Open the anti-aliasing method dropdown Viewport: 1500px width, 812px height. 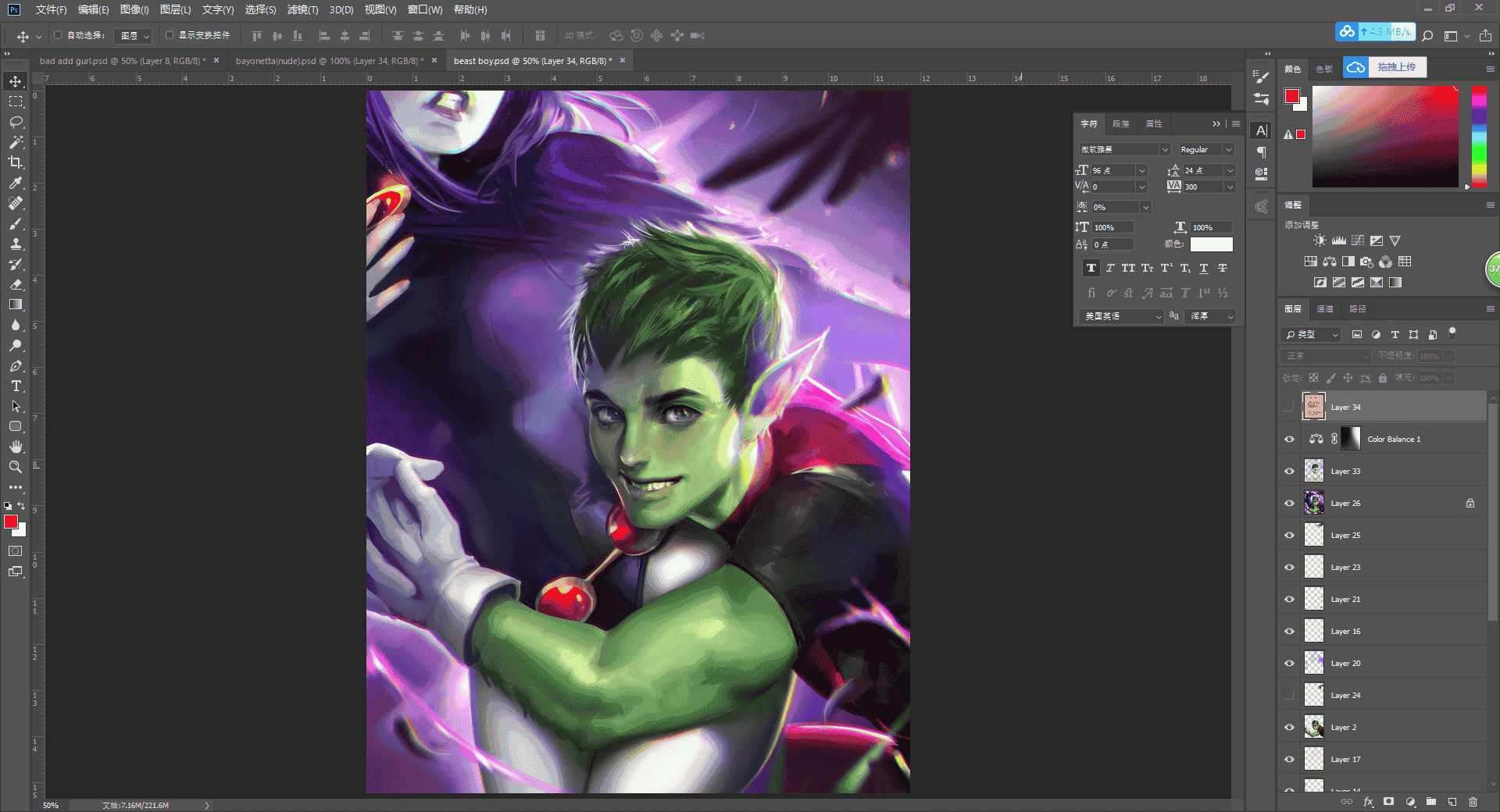point(1210,316)
